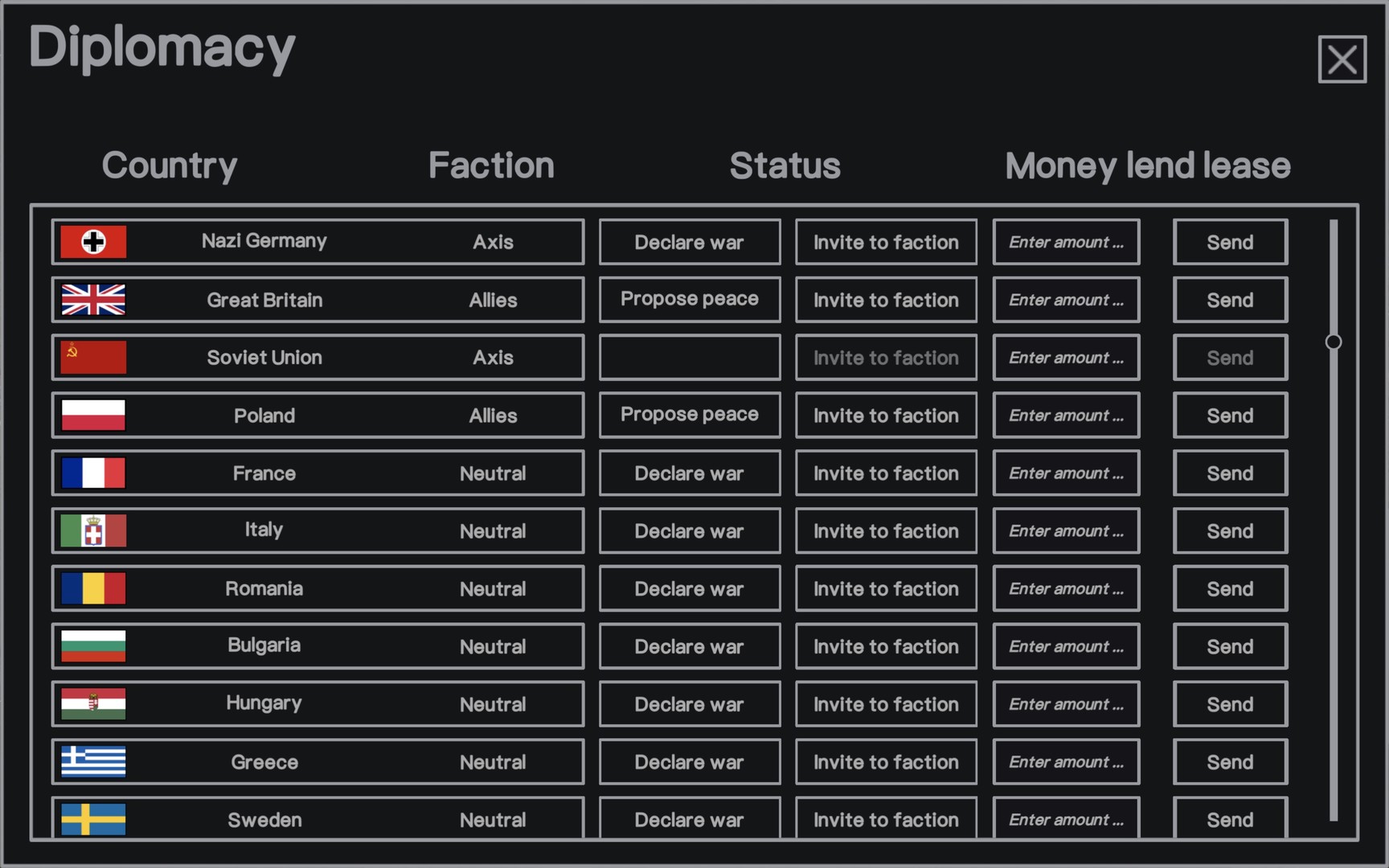Send money lend lease to Italy

click(1230, 531)
